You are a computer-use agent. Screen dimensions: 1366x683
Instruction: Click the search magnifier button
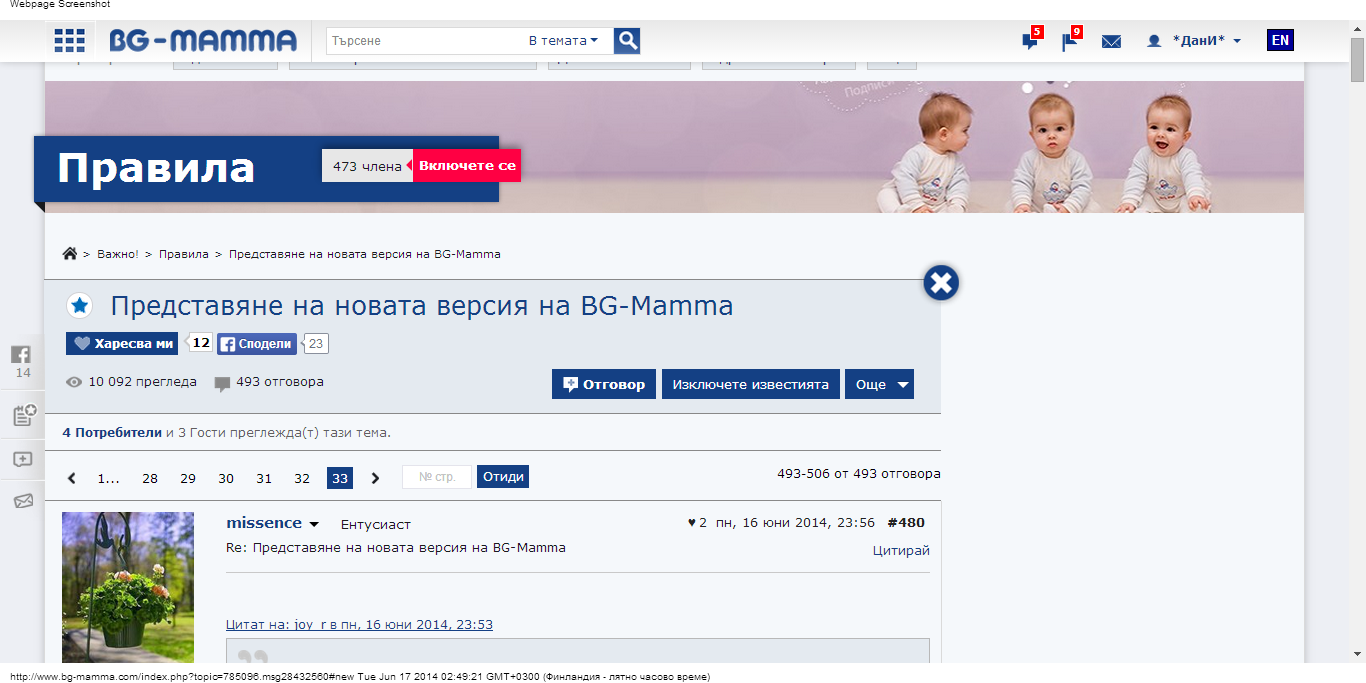[627, 41]
